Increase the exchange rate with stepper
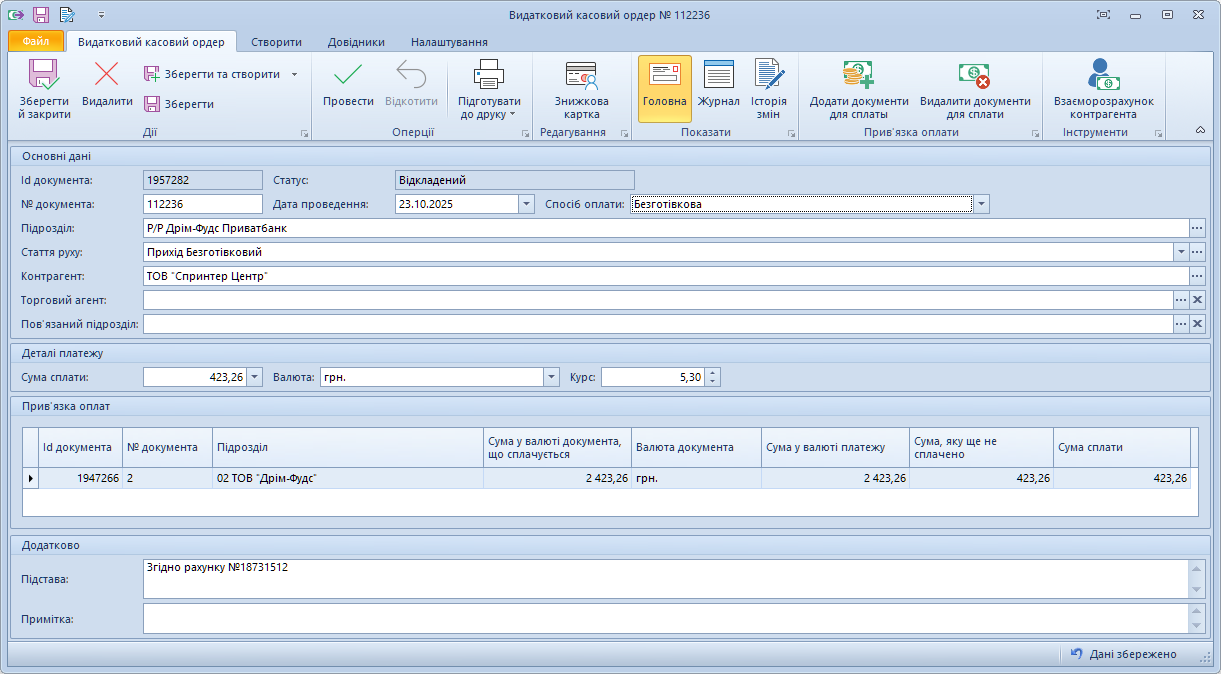The height and width of the screenshot is (674, 1221). pyautogui.click(x=712, y=373)
